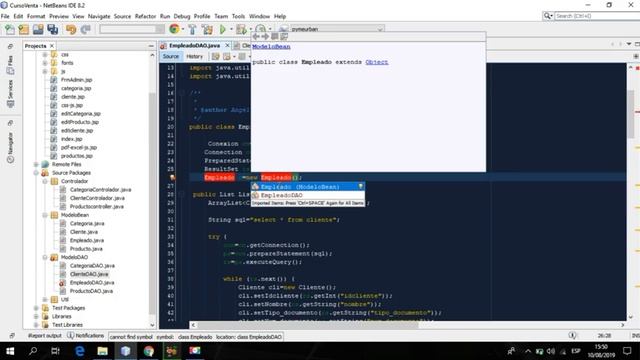This screenshot has width=640, height=360.
Task: Open index.jsp in Projects tree
Action: point(71,139)
